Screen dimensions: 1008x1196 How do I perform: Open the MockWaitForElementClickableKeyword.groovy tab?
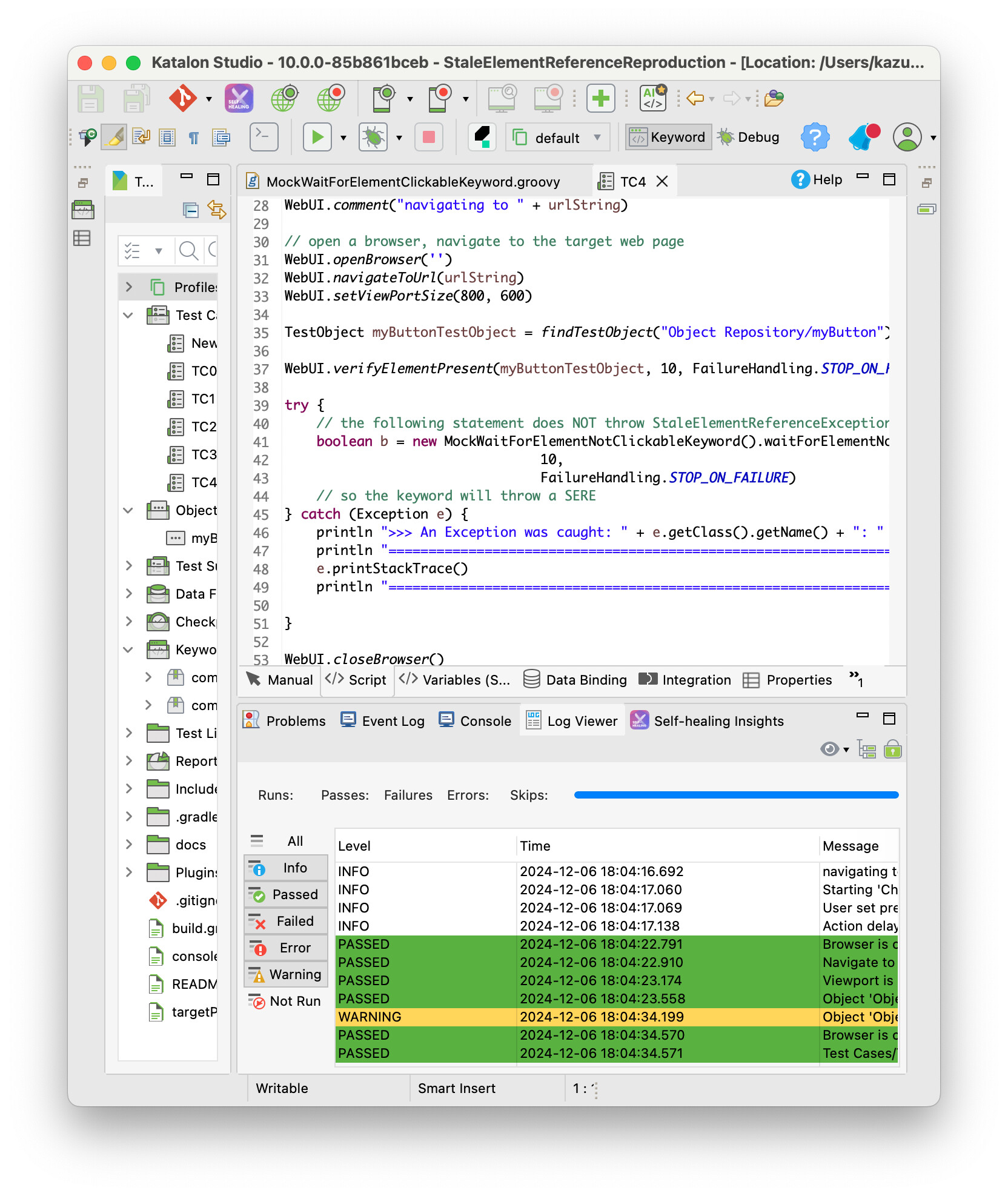pyautogui.click(x=413, y=182)
